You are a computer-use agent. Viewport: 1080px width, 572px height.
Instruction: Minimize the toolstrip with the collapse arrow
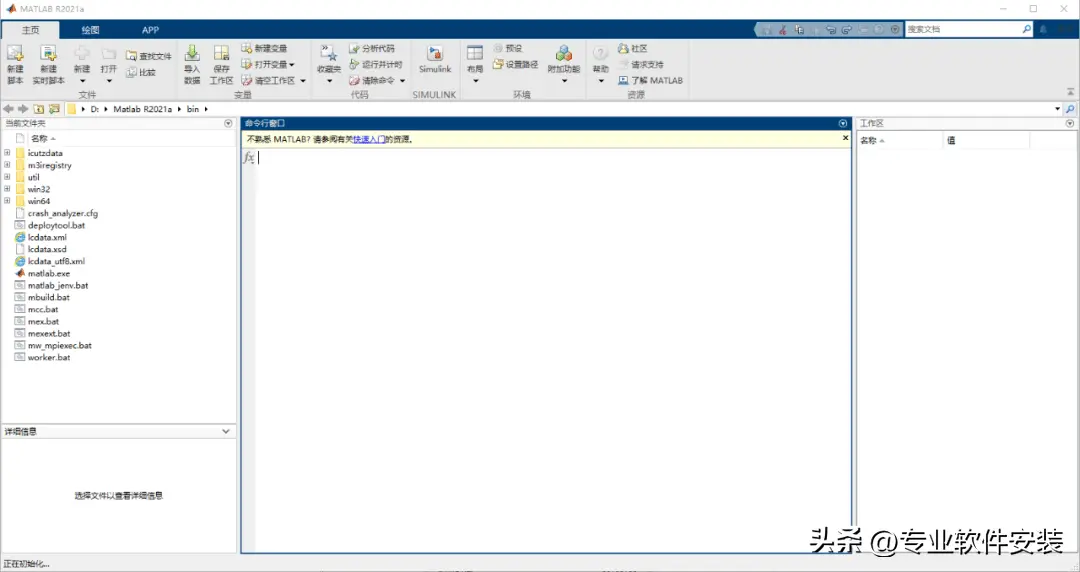[1070, 92]
